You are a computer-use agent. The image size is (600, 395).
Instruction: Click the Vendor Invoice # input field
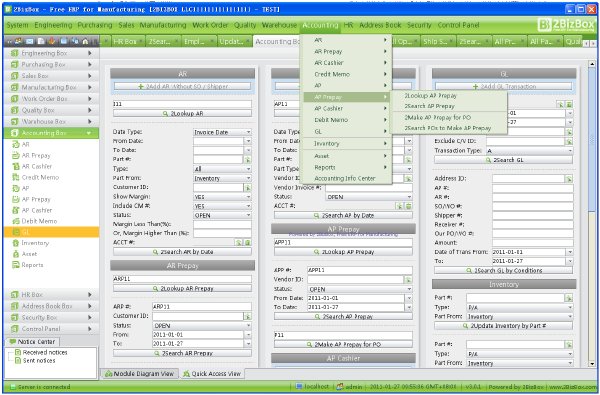[369, 188]
